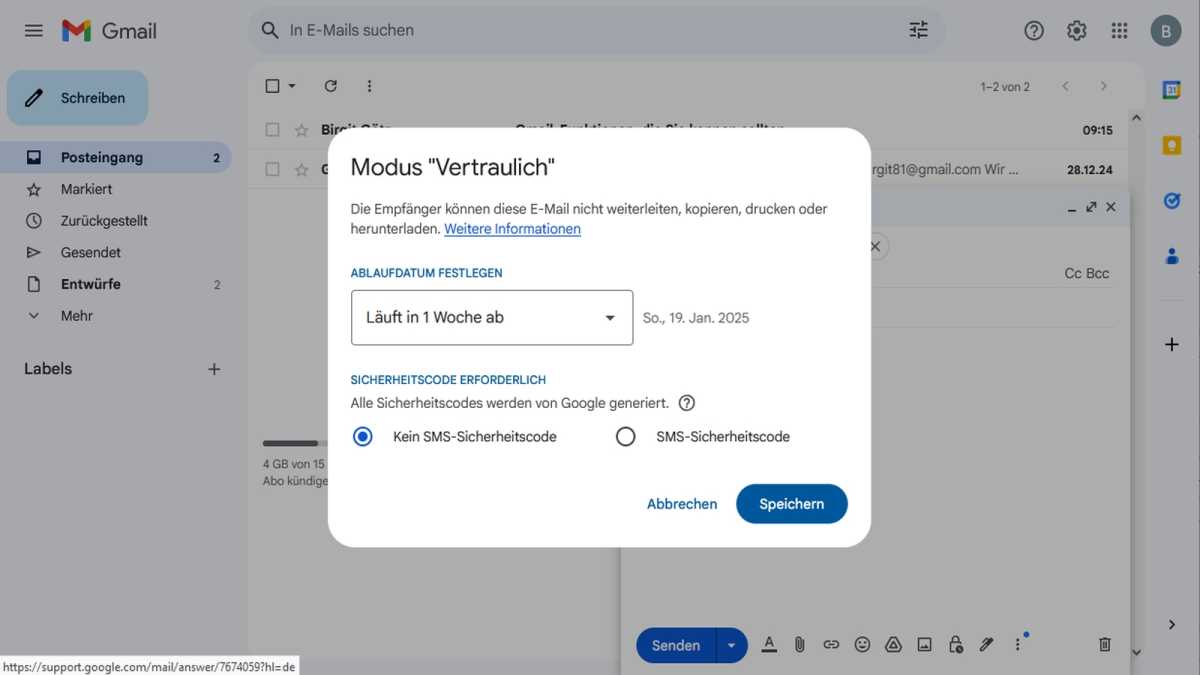
Task: Open the Weitere Informationen link
Action: click(512, 229)
